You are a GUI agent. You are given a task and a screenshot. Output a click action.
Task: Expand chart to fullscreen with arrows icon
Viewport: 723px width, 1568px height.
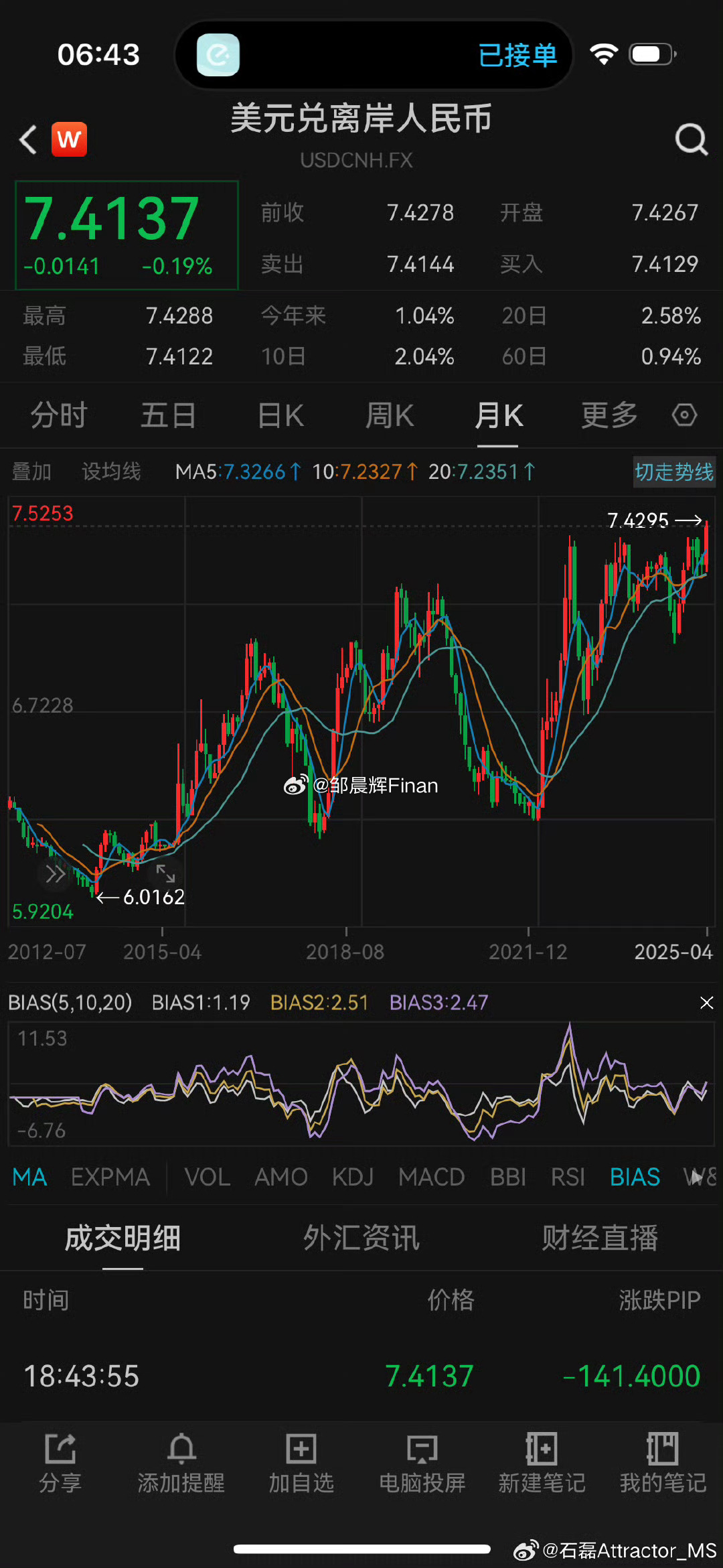[165, 873]
